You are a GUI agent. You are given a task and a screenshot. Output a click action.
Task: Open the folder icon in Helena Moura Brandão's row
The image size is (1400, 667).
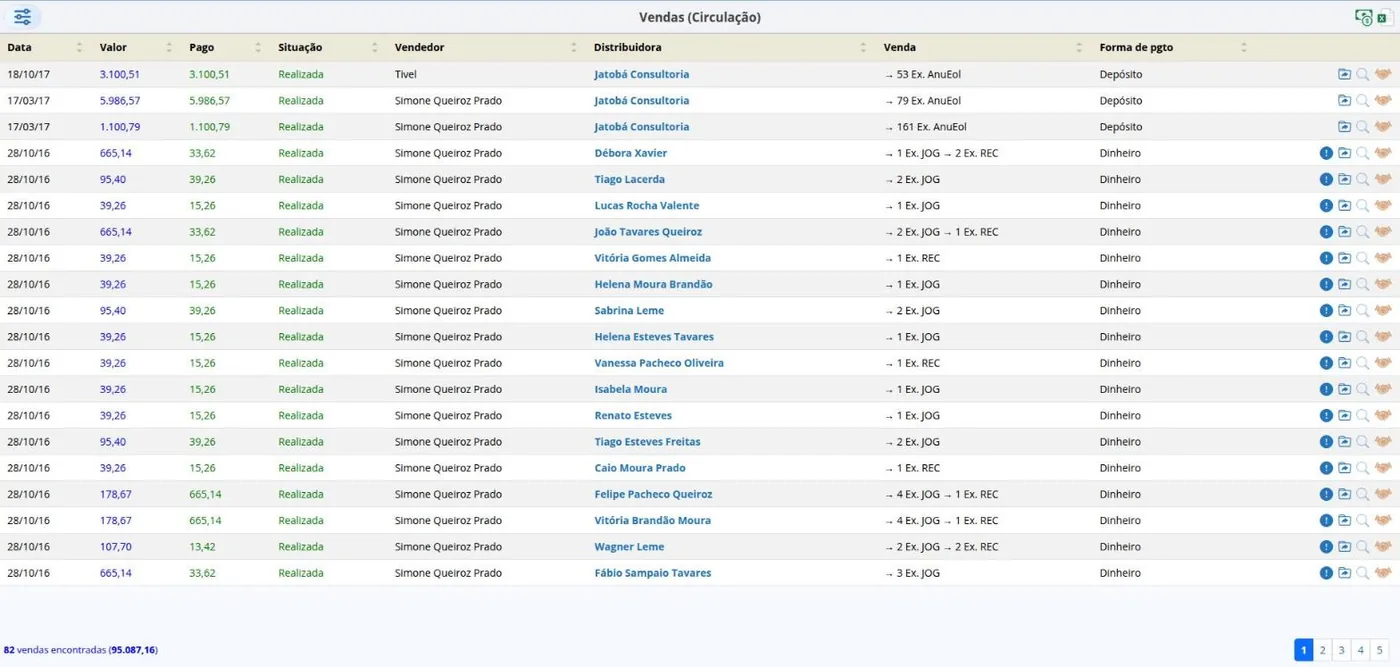[x=1344, y=284]
